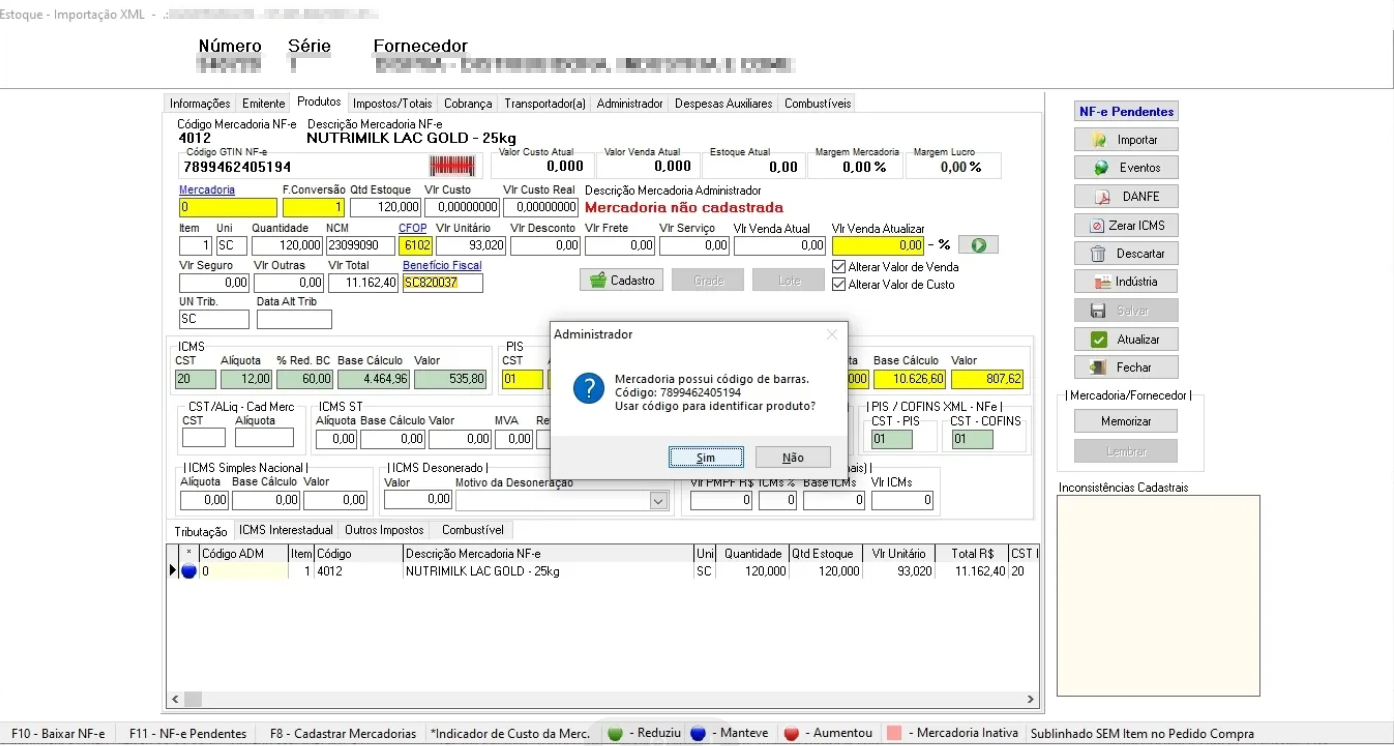Click the NF-e Pendentes header button
Viewport: 1394px width, 746px height.
click(1127, 111)
